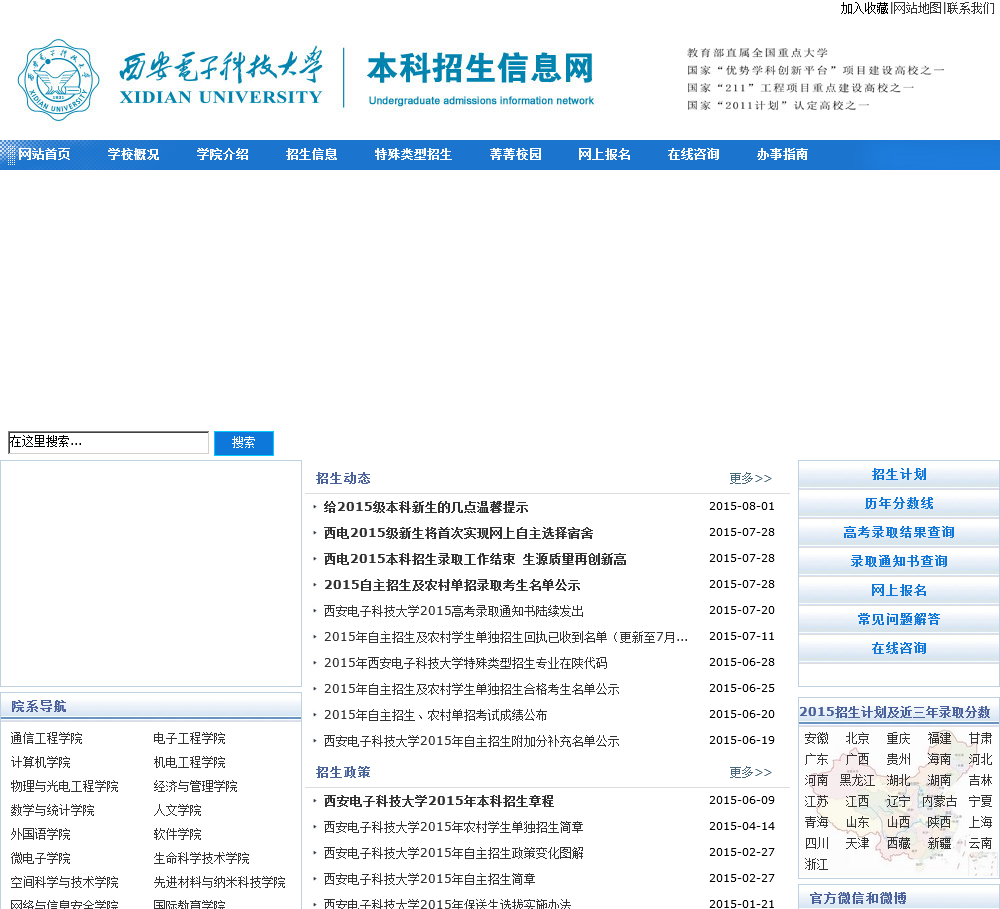Select 微电子学院 link
The height and width of the screenshot is (909, 1000).
[40, 859]
